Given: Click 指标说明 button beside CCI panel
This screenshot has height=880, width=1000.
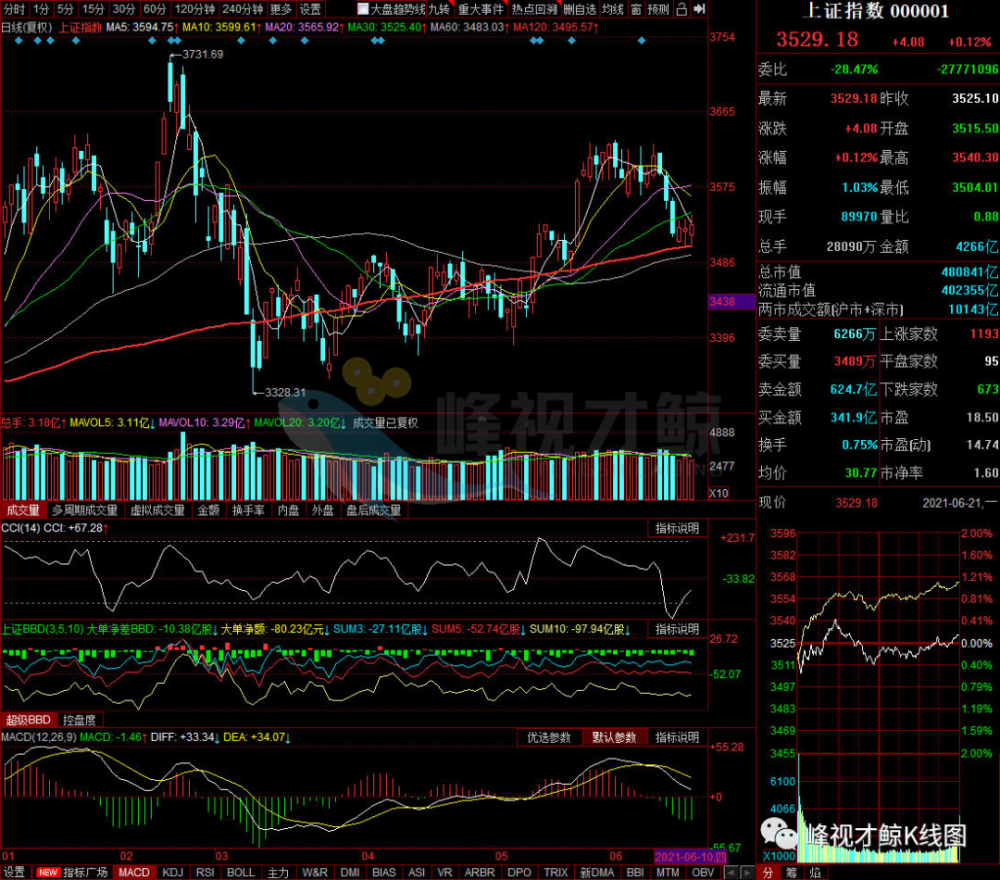Looking at the screenshot, I should [677, 528].
